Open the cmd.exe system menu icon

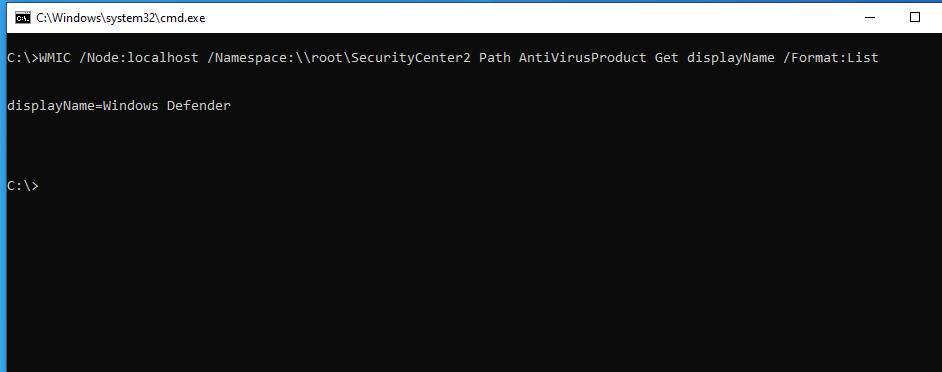tap(23, 18)
